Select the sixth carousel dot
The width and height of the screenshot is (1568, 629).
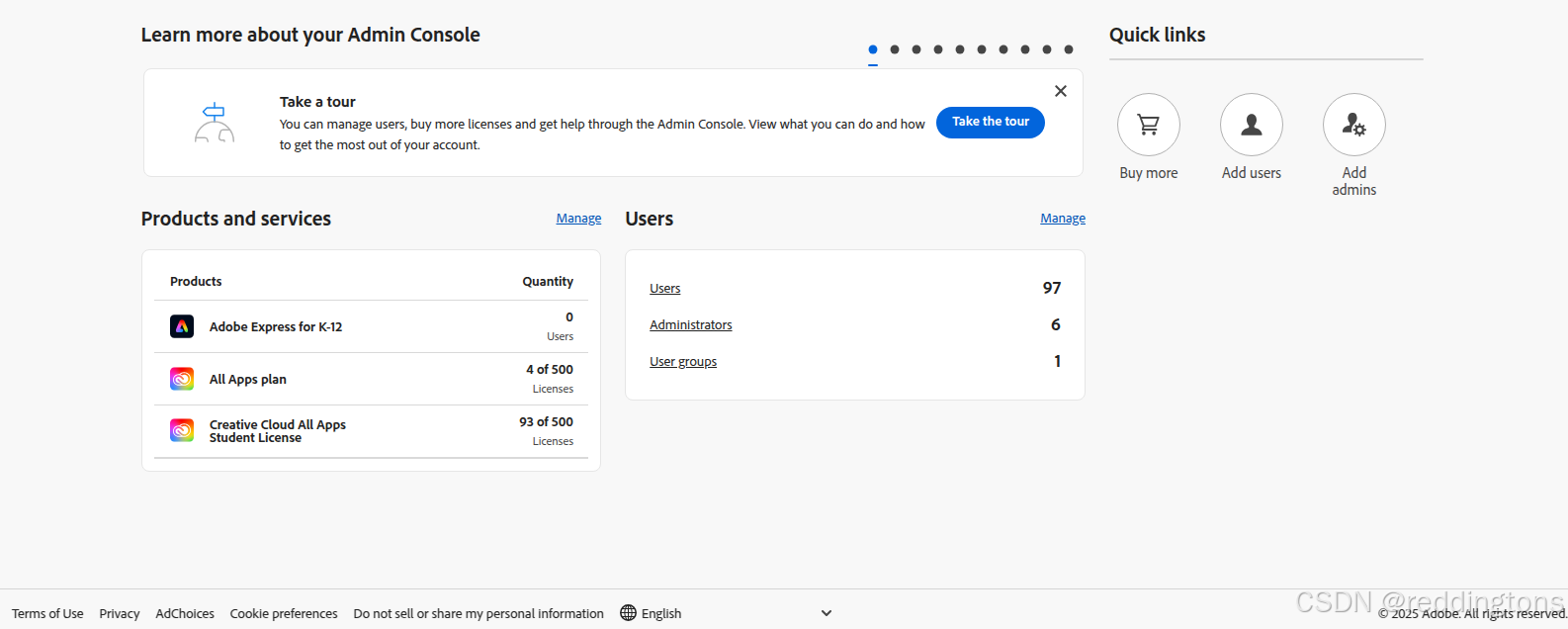click(x=982, y=49)
